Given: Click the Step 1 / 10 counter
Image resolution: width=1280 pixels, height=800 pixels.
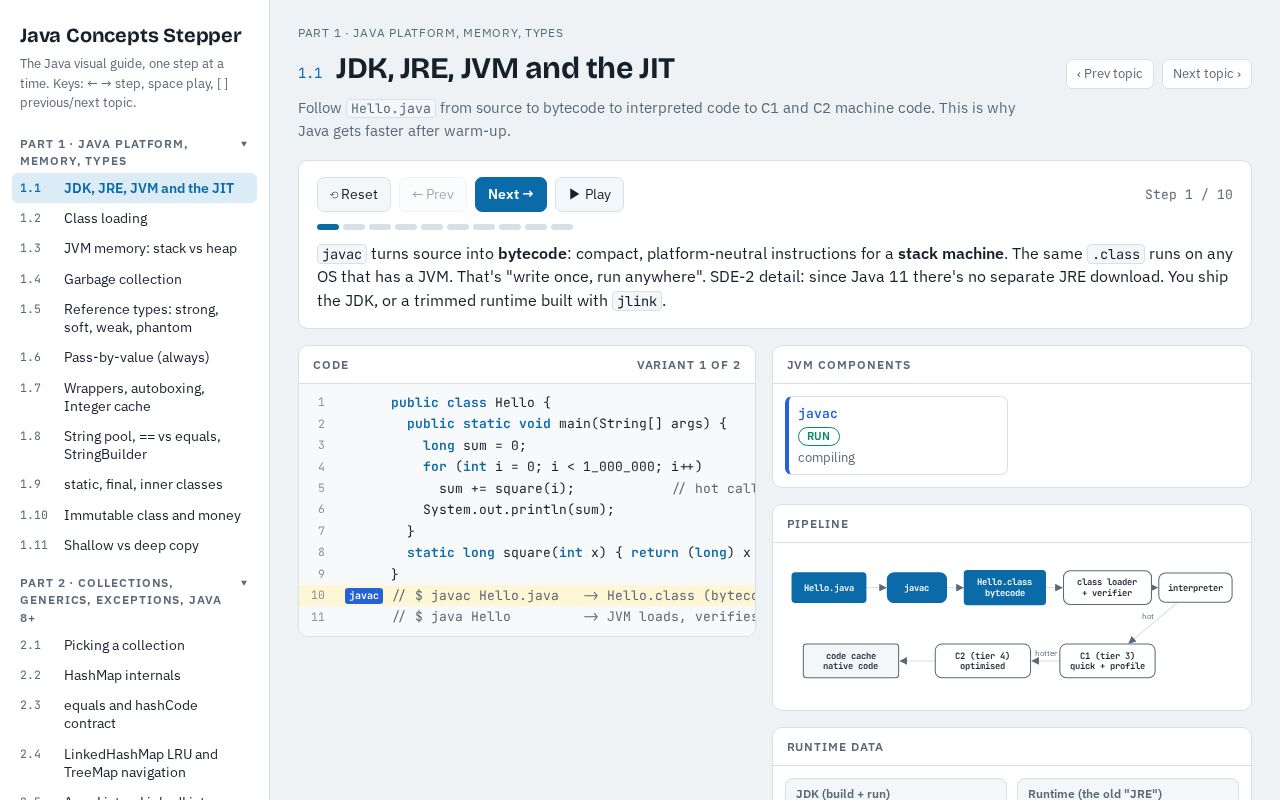Looking at the screenshot, I should (1189, 194).
